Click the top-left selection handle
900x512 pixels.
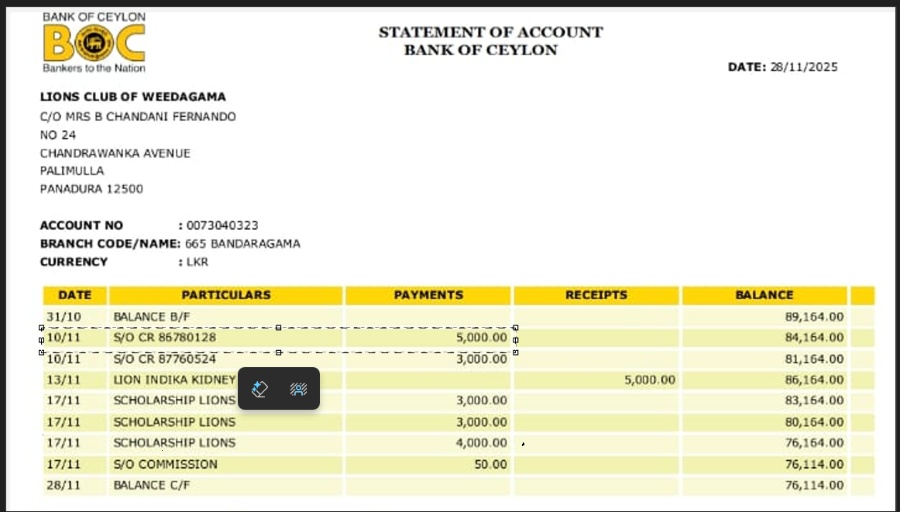click(x=41, y=327)
